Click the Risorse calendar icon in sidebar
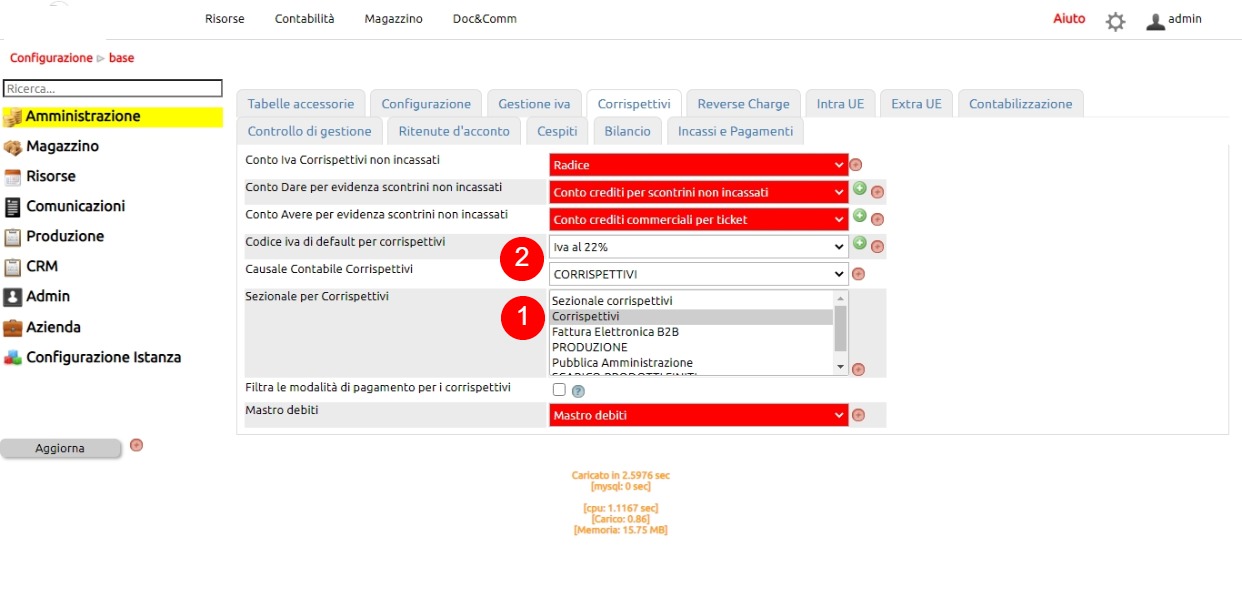Image resolution: width=1242 pixels, height=597 pixels. click(x=12, y=177)
